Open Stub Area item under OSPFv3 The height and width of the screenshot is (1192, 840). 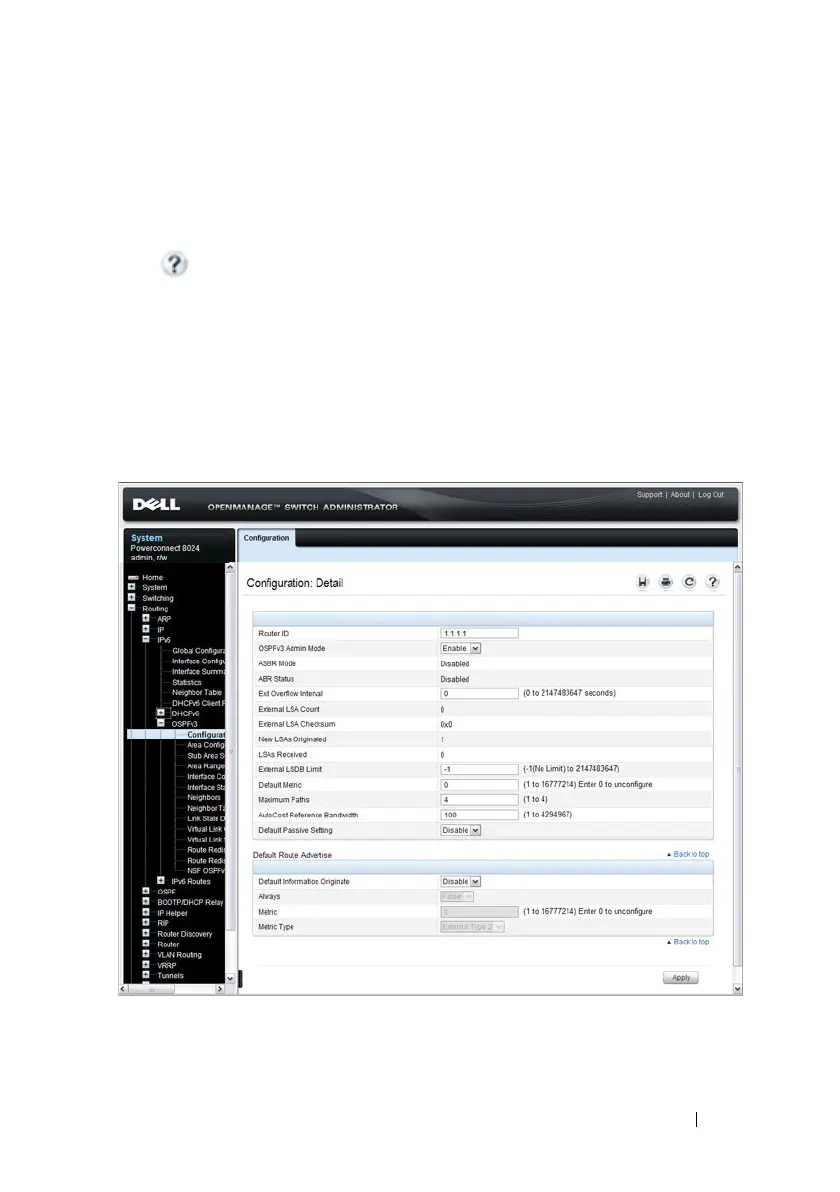tap(206, 756)
